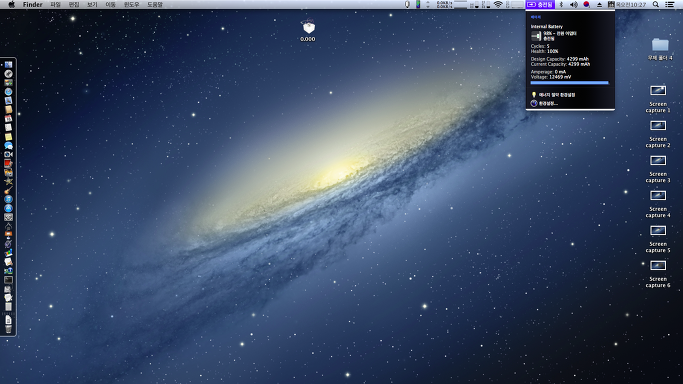Screen dimensions: 683x384
Task: Select Voltage: 12469 mV text
Action: [x=551, y=77]
